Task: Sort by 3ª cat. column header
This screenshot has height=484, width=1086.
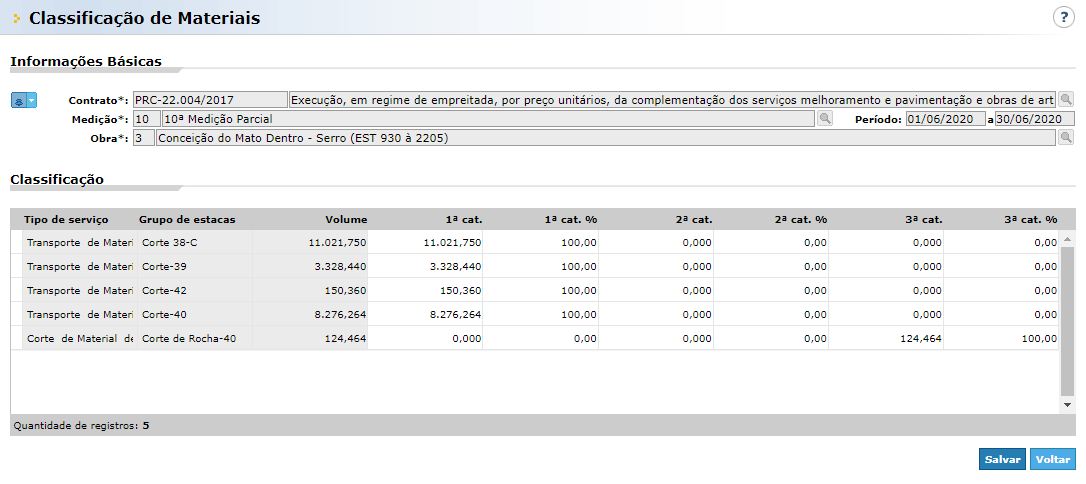Action: click(x=924, y=219)
